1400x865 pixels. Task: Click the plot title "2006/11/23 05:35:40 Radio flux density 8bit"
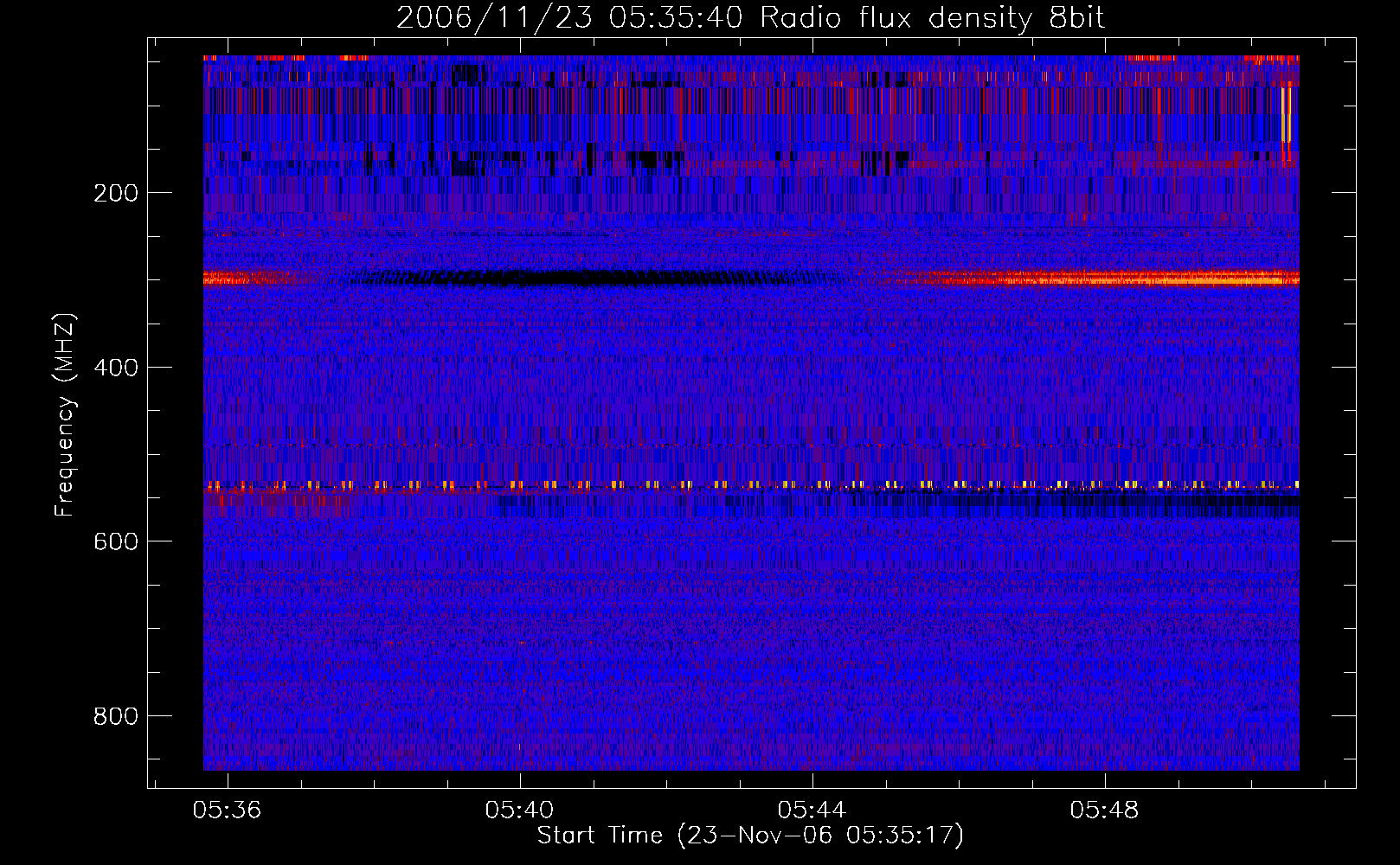click(x=750, y=18)
